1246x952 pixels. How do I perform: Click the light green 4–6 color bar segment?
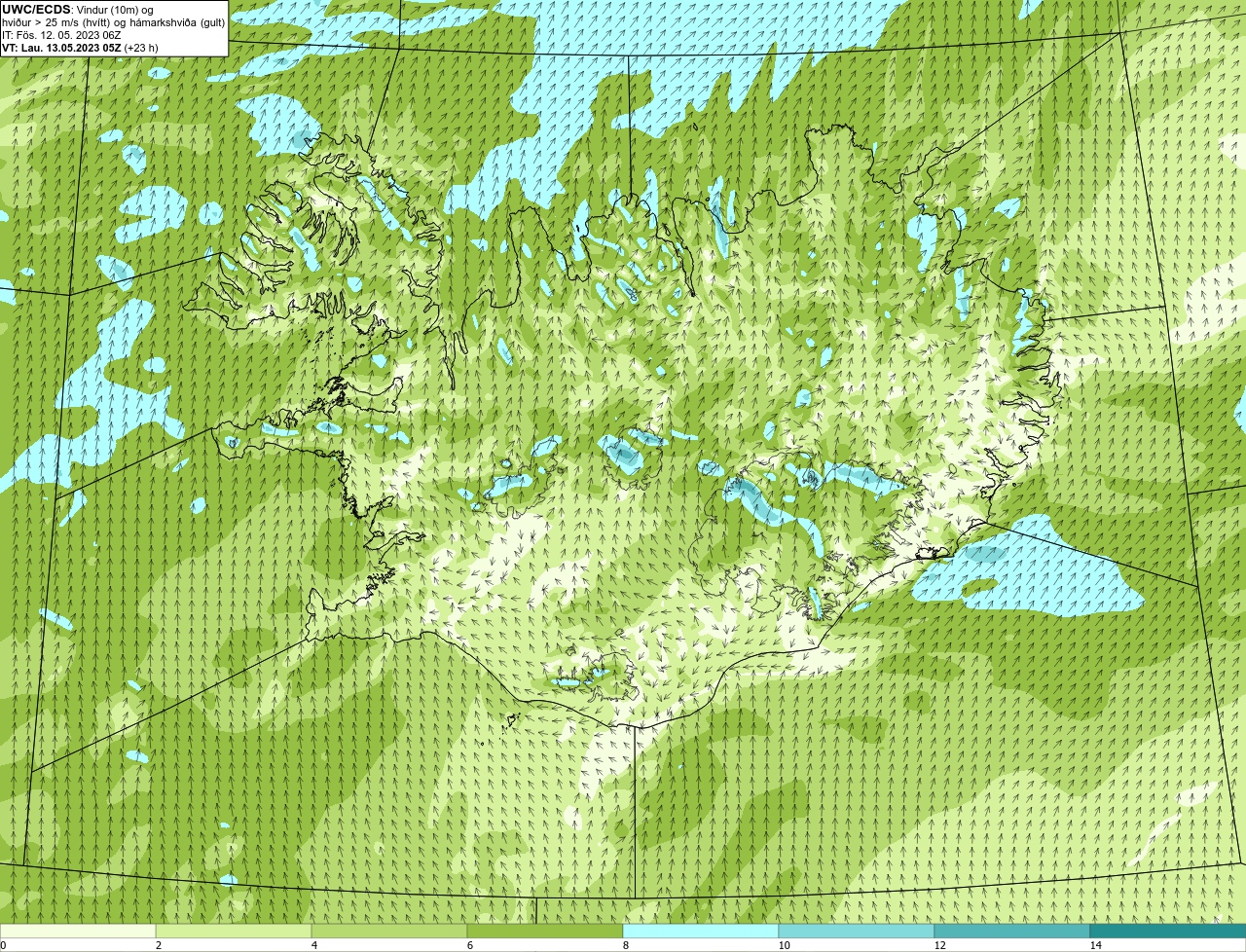coord(389,931)
